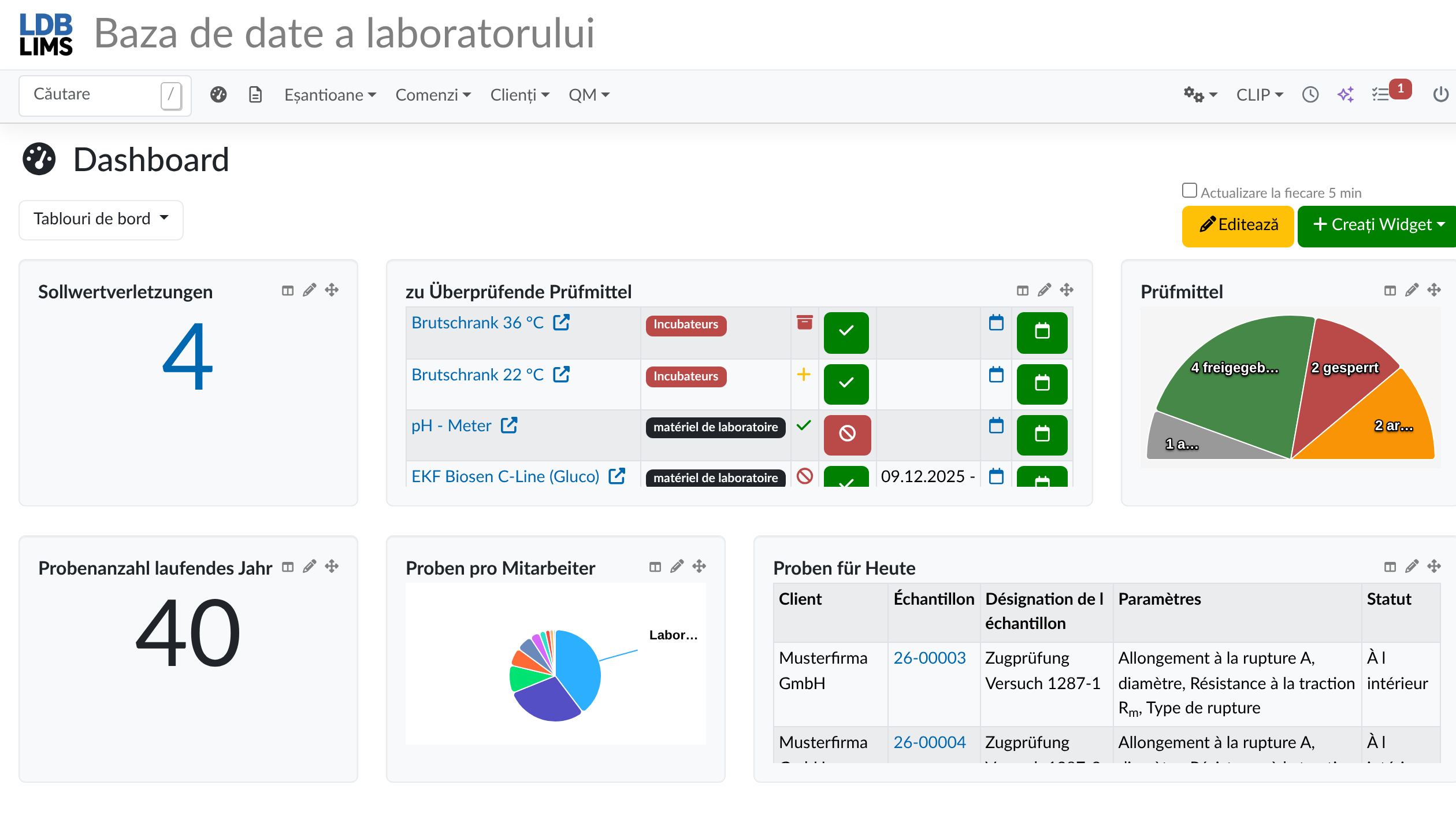Open the CLIP dropdown
The image size is (1456, 829).
[x=1260, y=94]
